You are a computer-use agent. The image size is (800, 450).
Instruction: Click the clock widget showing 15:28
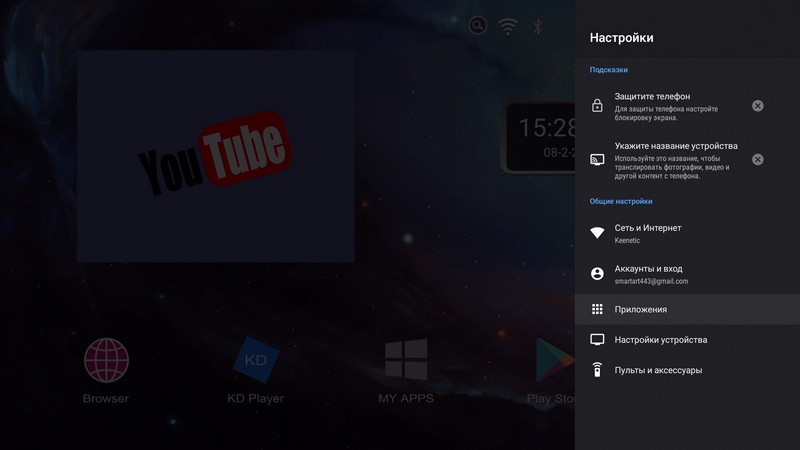click(540, 136)
